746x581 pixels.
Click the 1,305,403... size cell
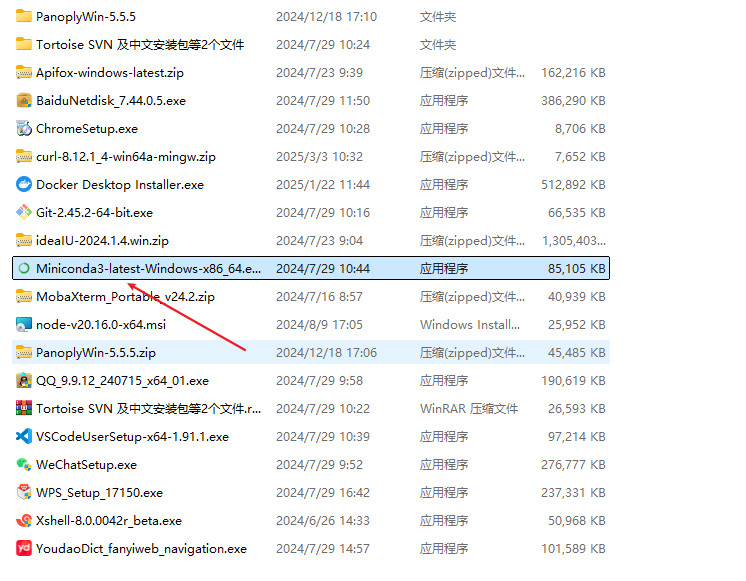click(x=574, y=241)
